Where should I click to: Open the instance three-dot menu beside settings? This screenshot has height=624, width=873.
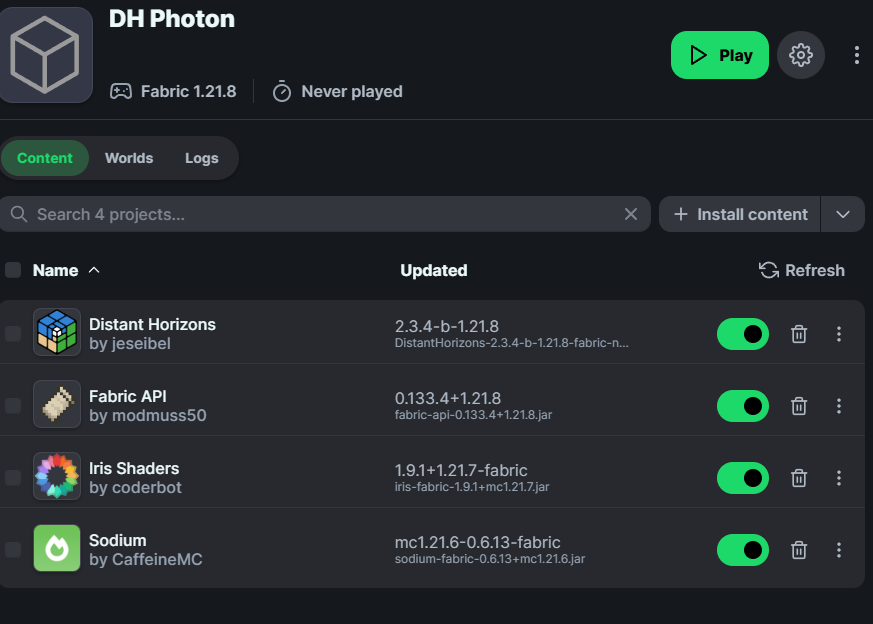coord(856,55)
